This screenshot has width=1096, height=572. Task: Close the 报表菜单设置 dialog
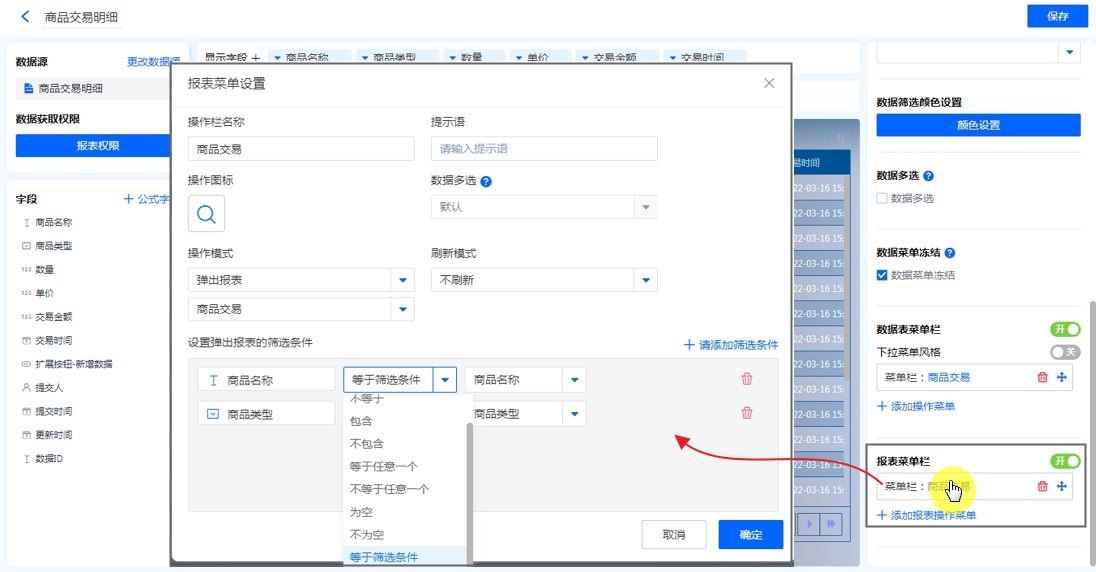pos(768,84)
